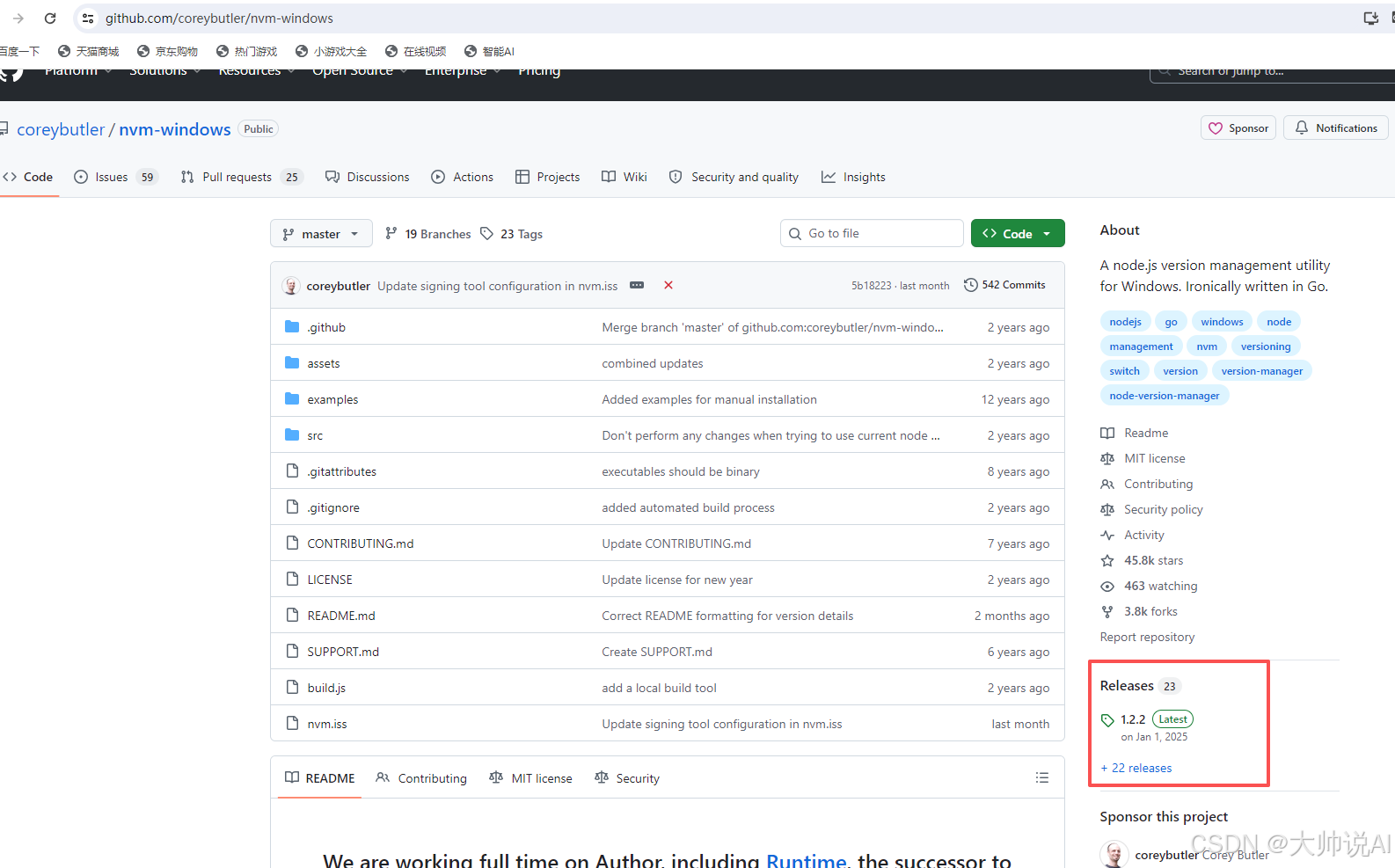
Task: Open the README.md file
Action: coord(341,616)
